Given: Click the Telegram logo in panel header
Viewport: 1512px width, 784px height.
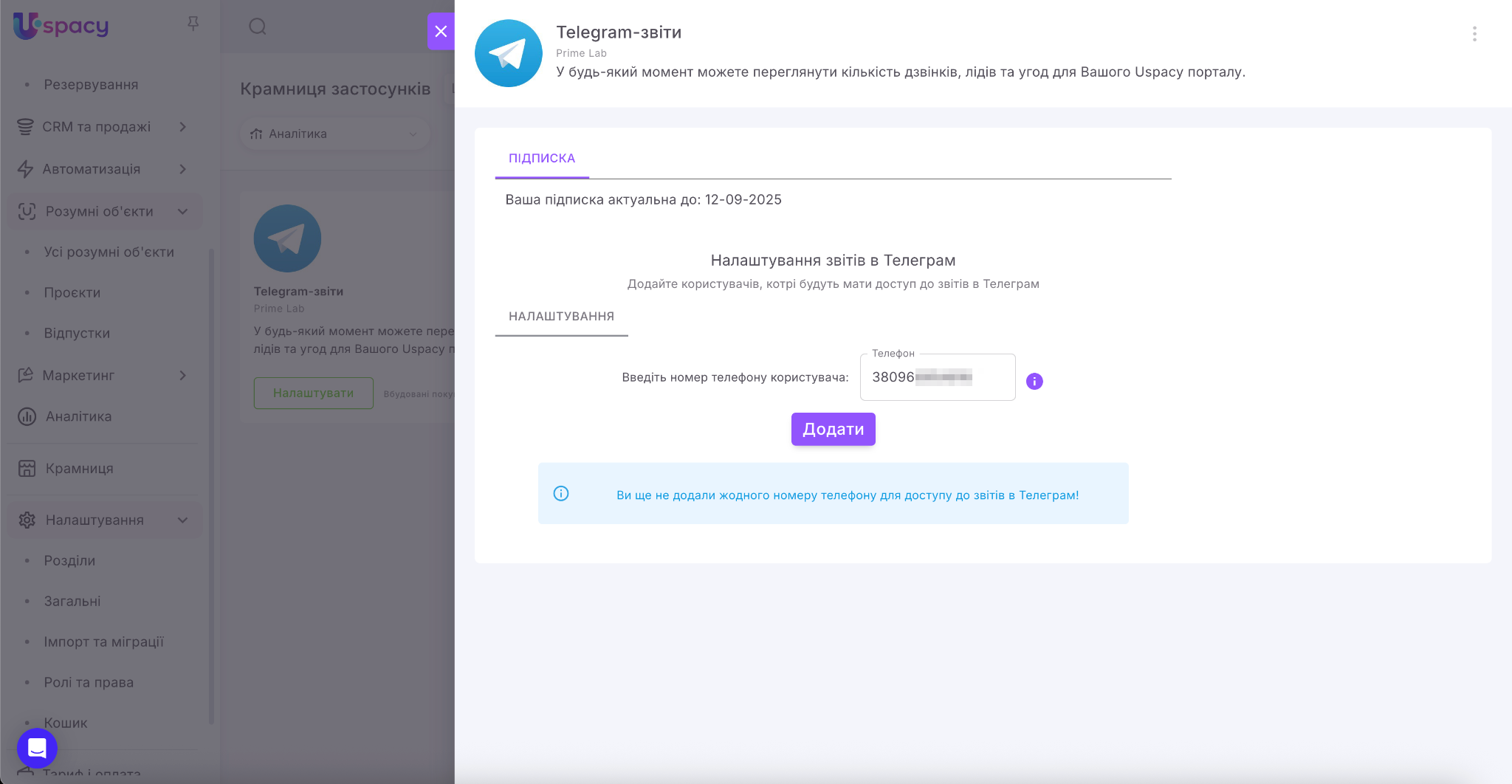Looking at the screenshot, I should click(509, 53).
